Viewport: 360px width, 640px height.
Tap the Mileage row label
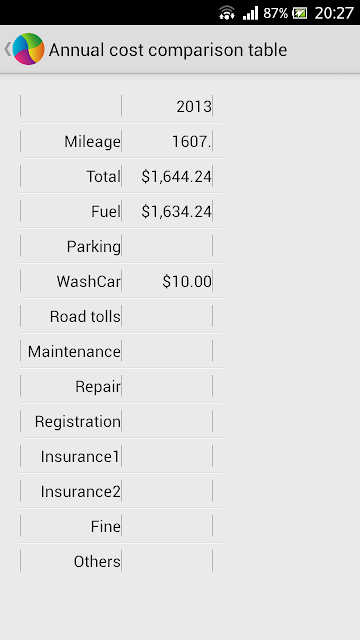92,142
